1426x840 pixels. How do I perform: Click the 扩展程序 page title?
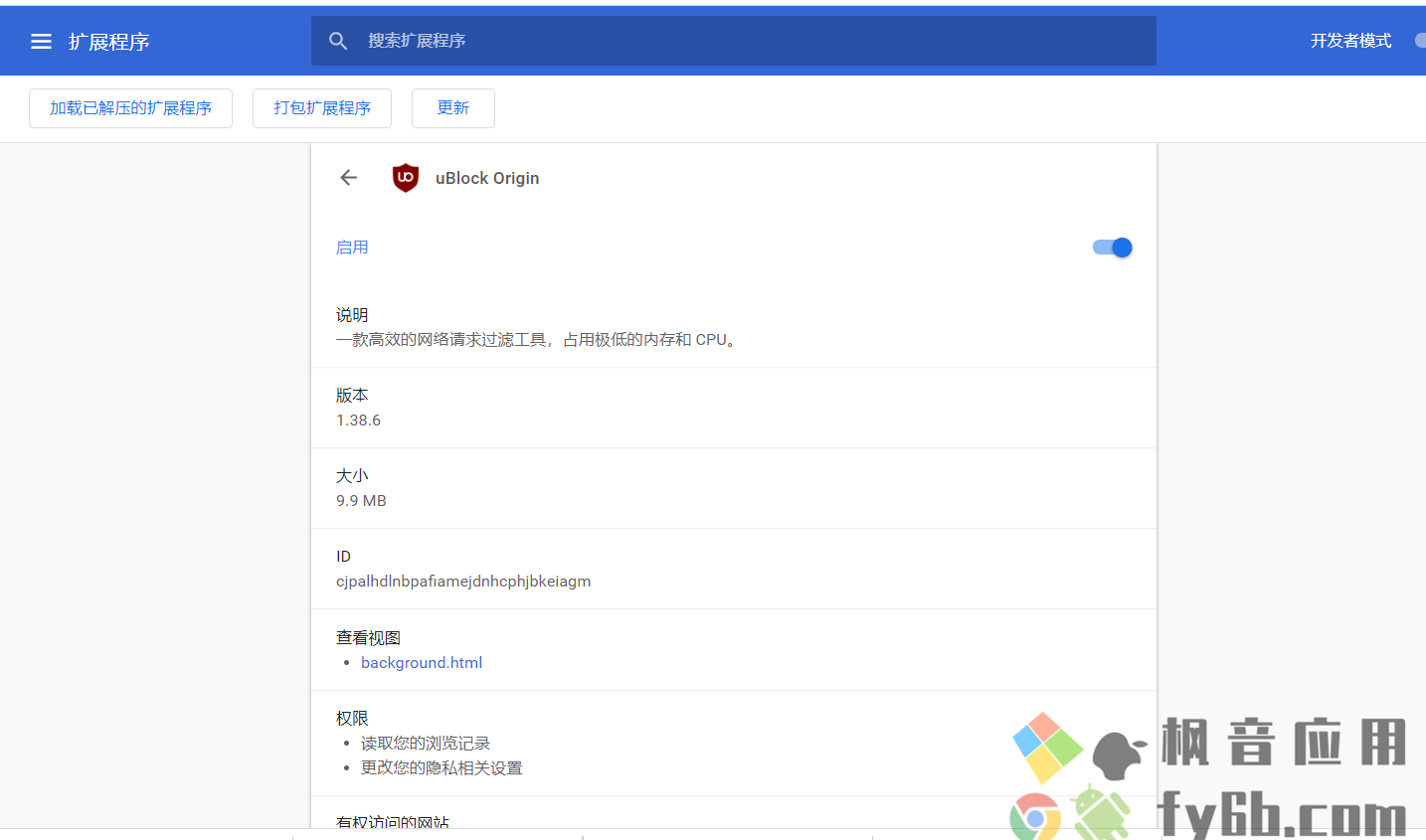109,42
